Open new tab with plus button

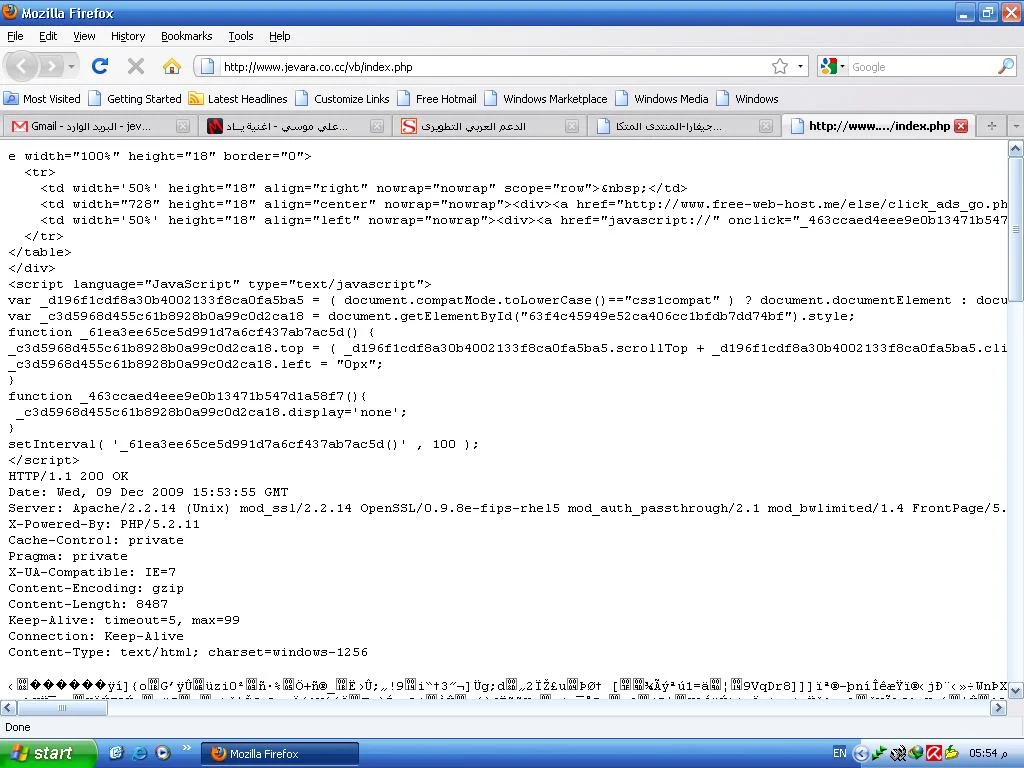(991, 126)
